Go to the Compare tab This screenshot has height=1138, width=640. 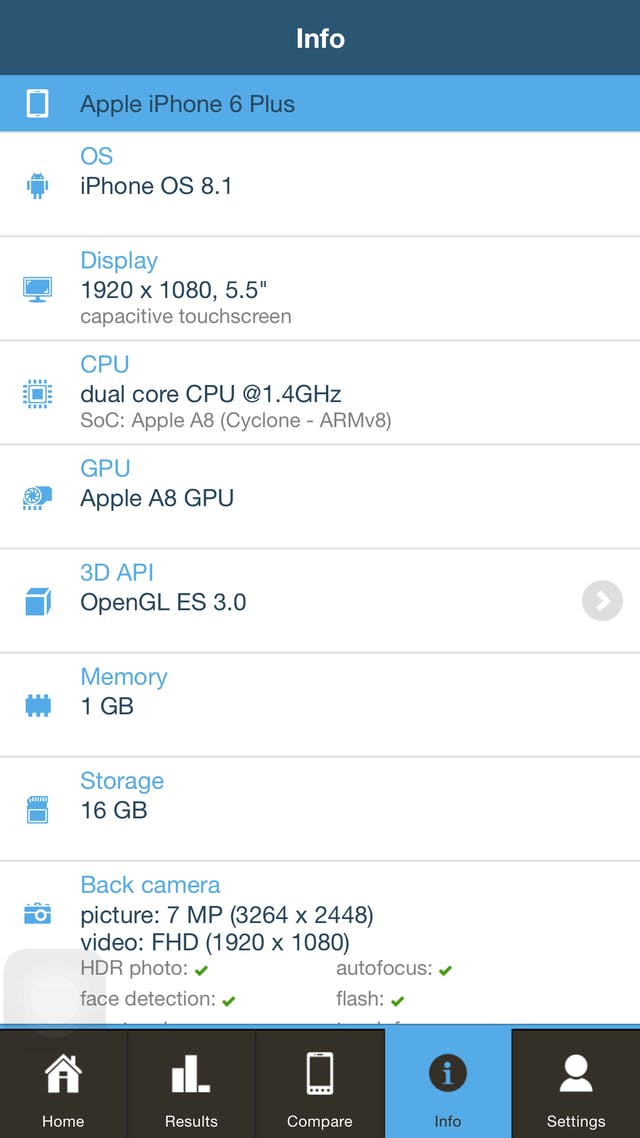coord(320,1084)
